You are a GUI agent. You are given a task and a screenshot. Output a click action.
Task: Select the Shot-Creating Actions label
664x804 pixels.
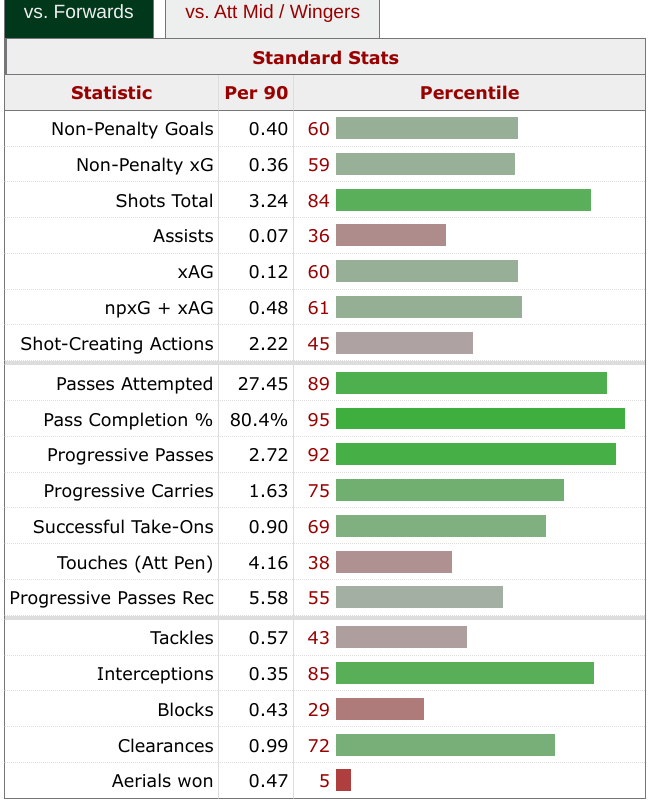coord(117,344)
